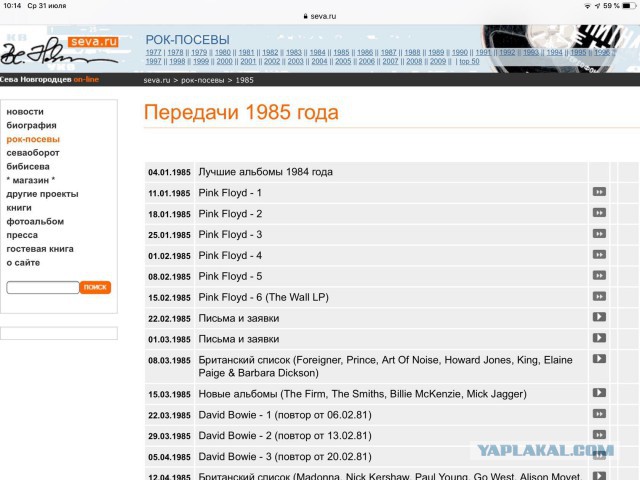Go to year 1978 broadcasts

click(x=175, y=53)
